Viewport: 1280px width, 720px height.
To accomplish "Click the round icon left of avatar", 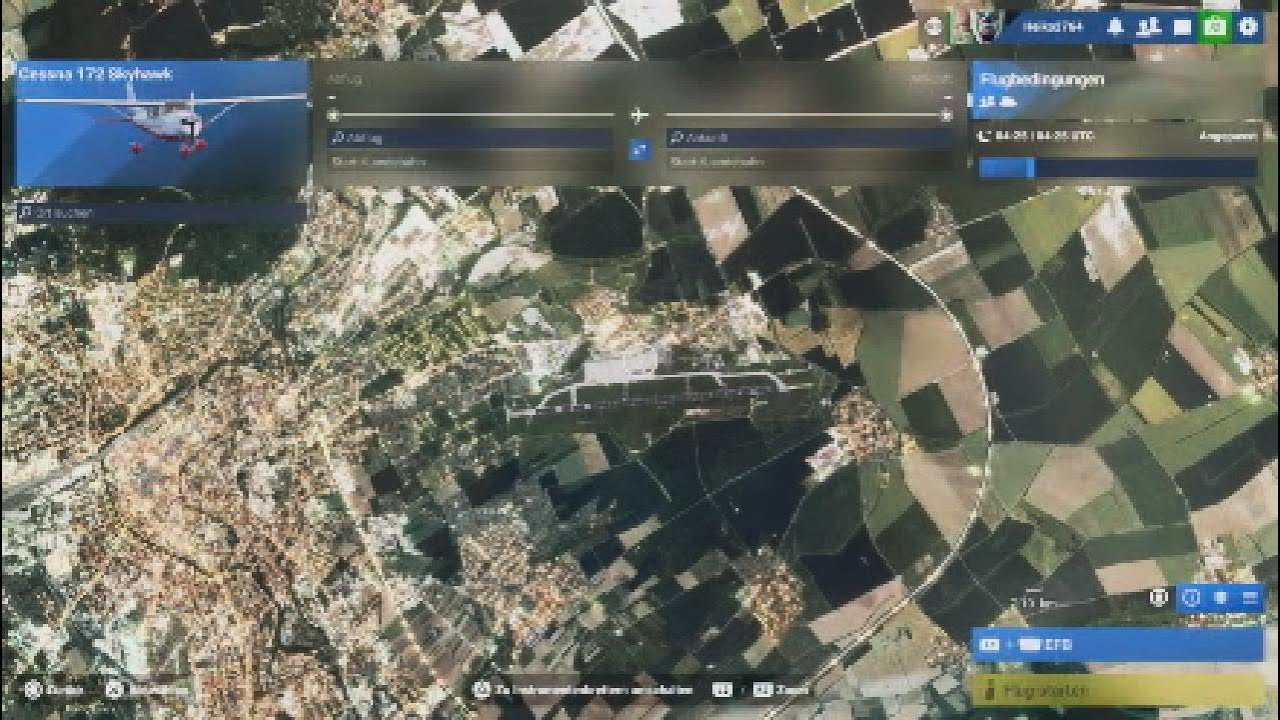I will [x=933, y=27].
